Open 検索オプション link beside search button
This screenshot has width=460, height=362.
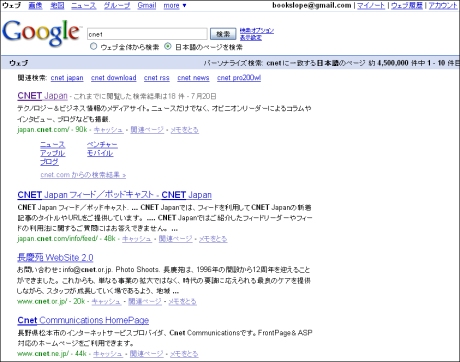(x=257, y=31)
